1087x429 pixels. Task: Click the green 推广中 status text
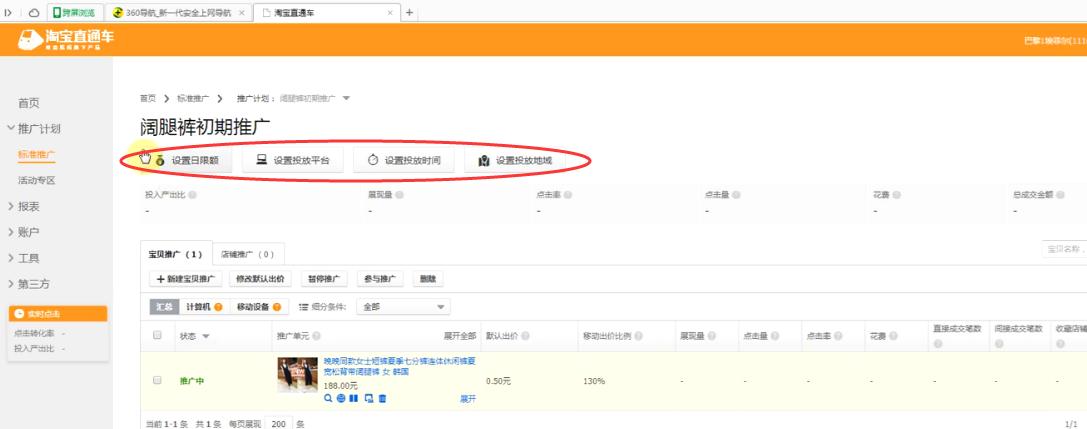tap(192, 381)
